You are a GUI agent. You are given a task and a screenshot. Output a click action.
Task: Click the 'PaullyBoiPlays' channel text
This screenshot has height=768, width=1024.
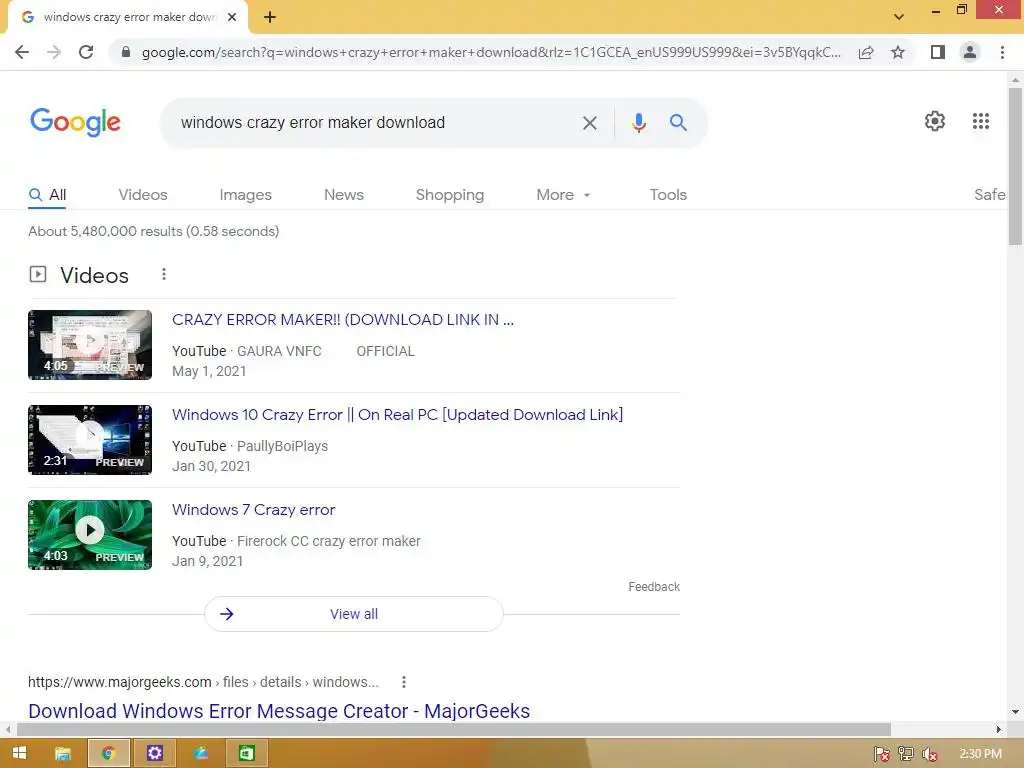[282, 446]
